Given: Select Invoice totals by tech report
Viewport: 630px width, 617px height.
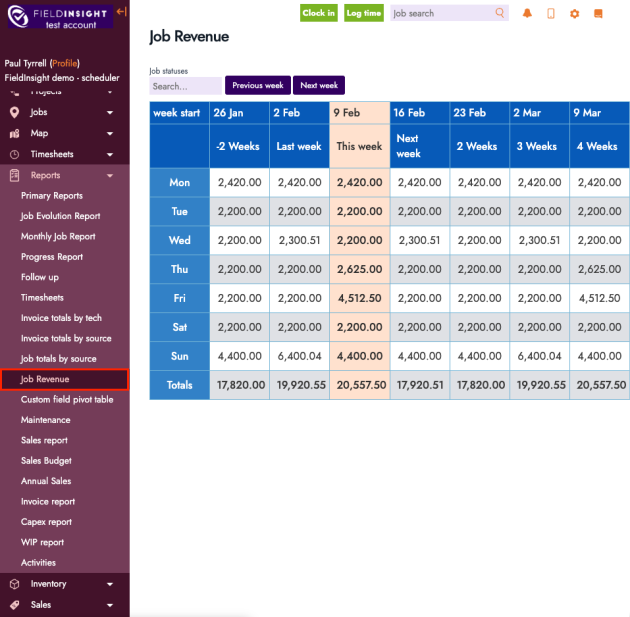Looking at the screenshot, I should tap(61, 318).
